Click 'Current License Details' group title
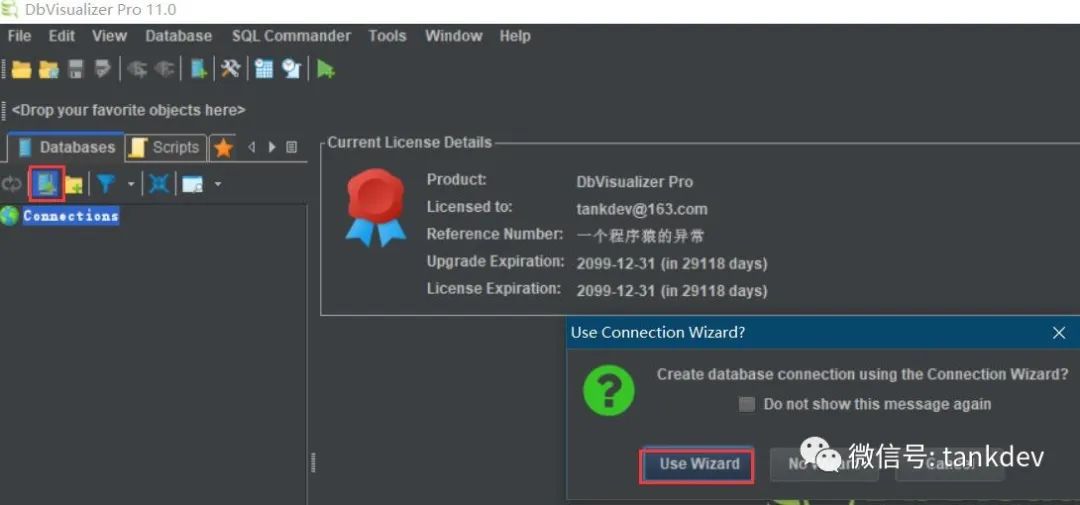The width and height of the screenshot is (1080, 505). (x=410, y=143)
